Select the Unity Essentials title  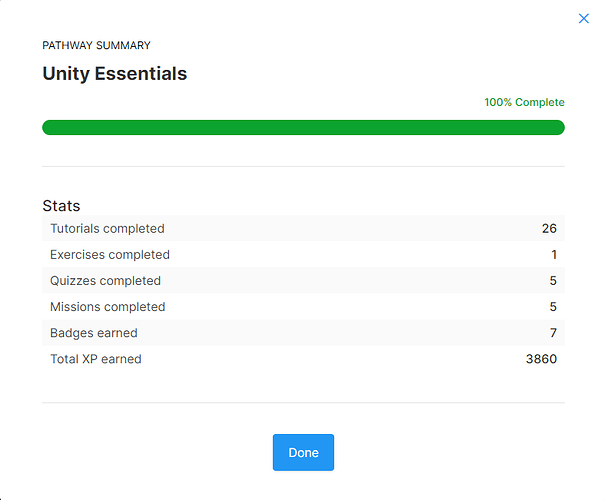coord(114,74)
